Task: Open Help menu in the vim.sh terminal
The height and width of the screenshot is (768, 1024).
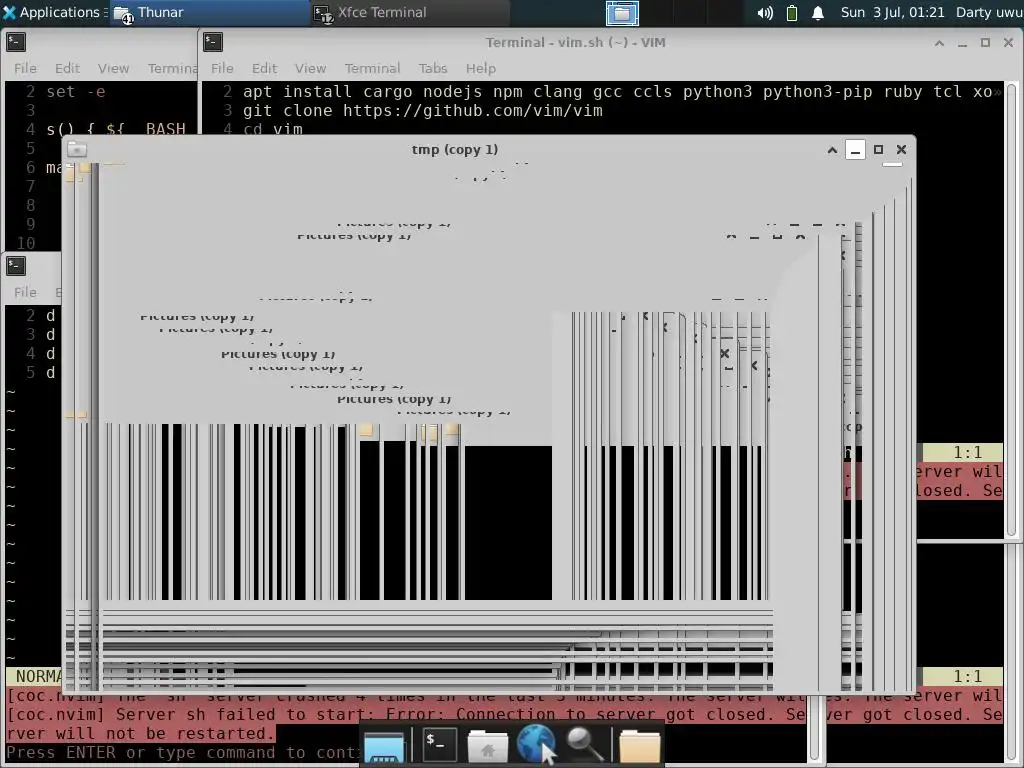Action: click(x=481, y=68)
